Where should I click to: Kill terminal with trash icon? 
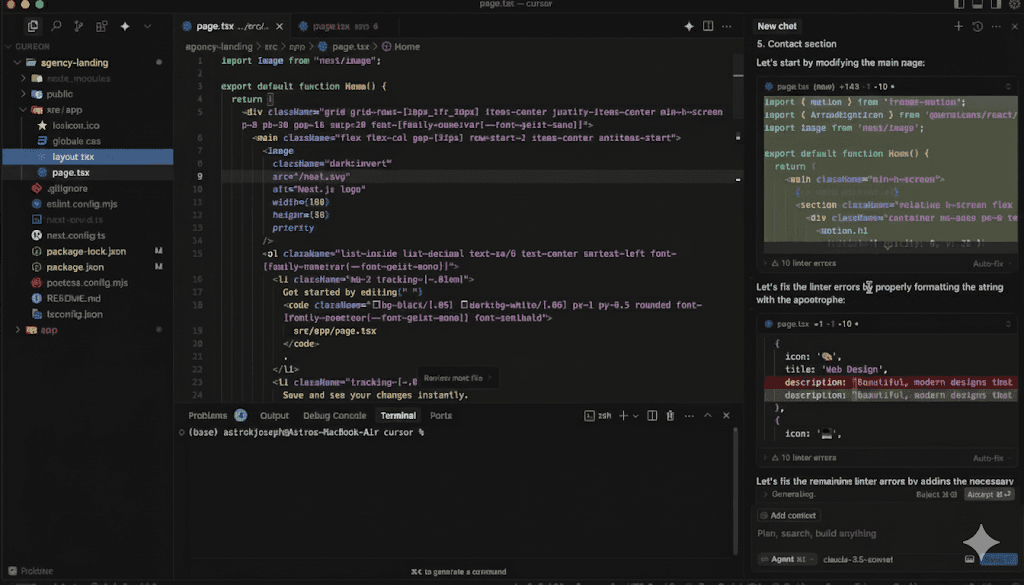pyautogui.click(x=670, y=415)
